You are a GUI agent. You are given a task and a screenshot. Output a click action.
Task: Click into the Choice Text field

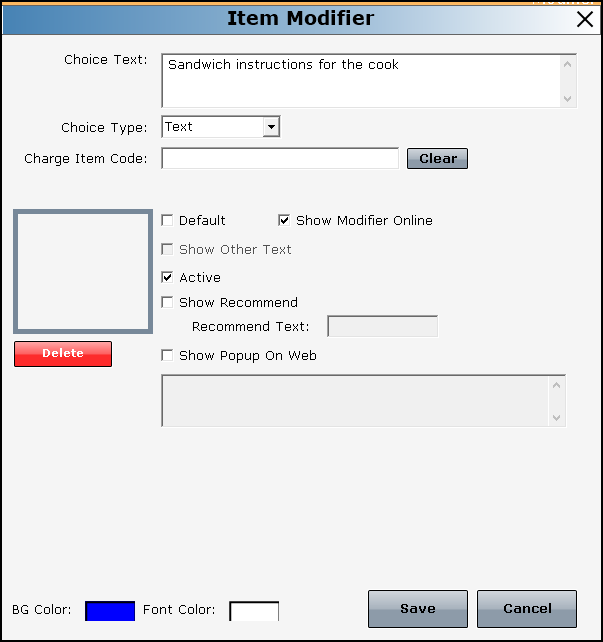360,80
